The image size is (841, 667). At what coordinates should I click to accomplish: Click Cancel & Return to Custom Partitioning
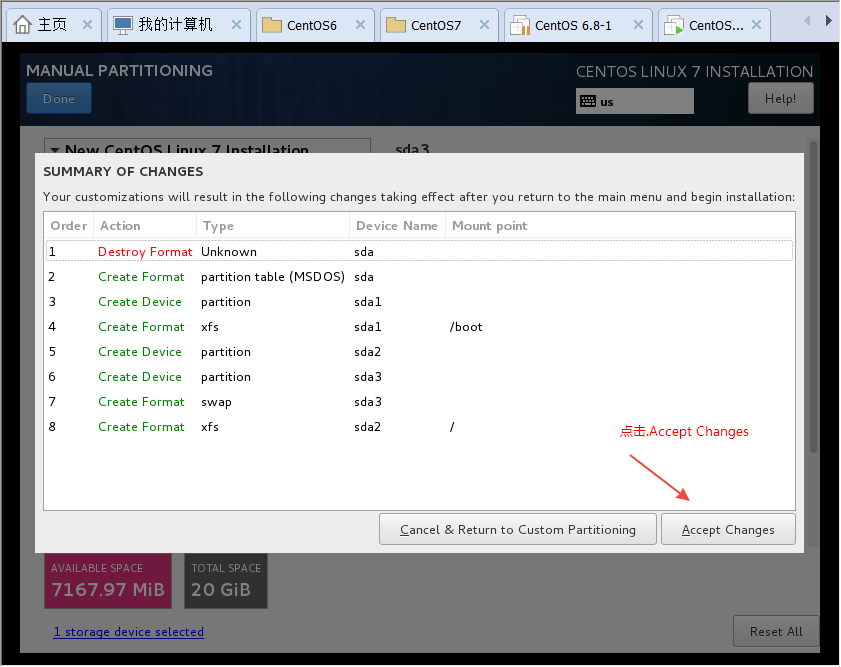(518, 530)
